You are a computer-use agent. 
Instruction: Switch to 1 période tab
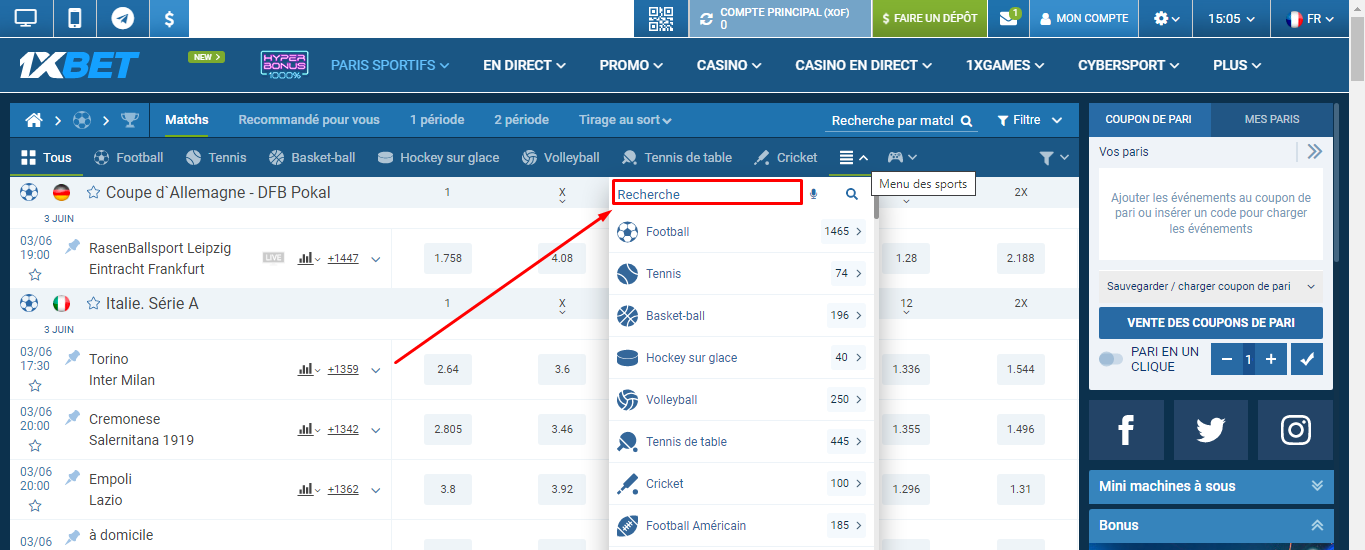coord(437,120)
